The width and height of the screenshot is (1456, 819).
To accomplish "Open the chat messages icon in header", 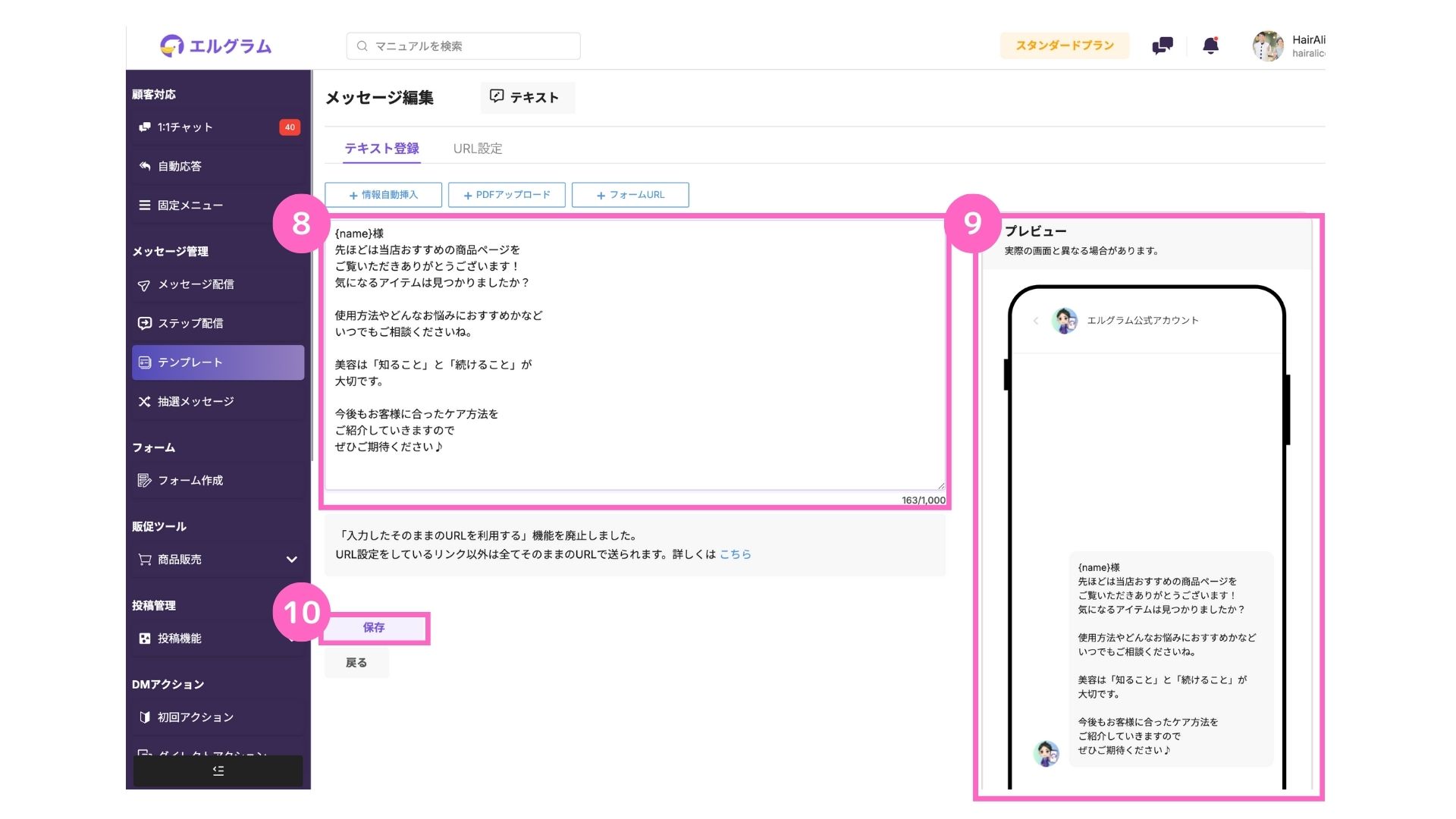I will tap(1162, 46).
